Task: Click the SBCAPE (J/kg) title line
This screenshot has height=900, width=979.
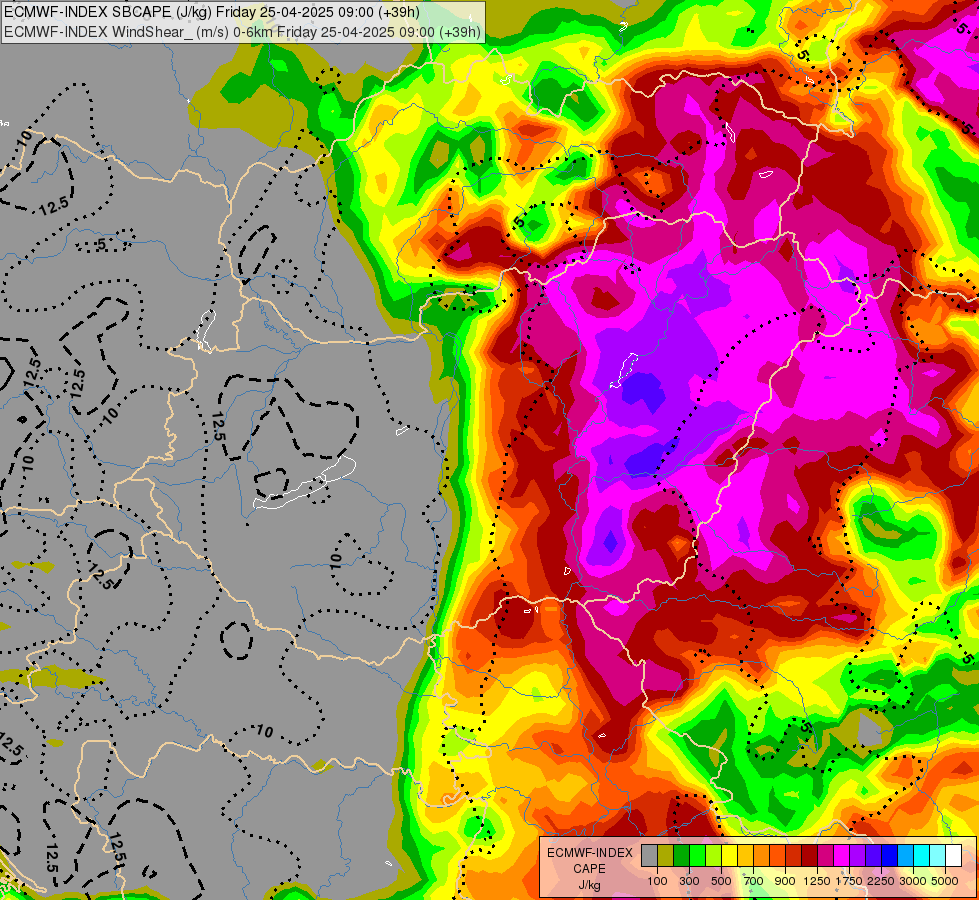Action: point(212,12)
